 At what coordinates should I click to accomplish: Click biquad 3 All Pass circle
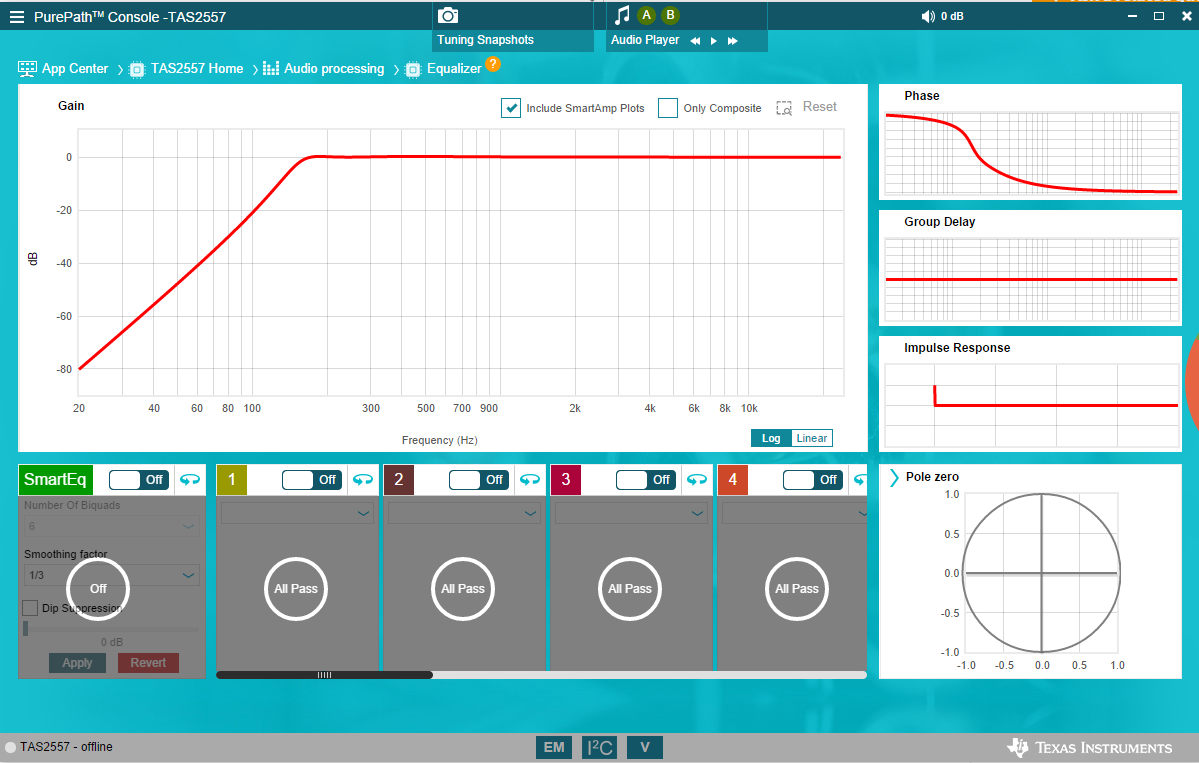tap(630, 589)
